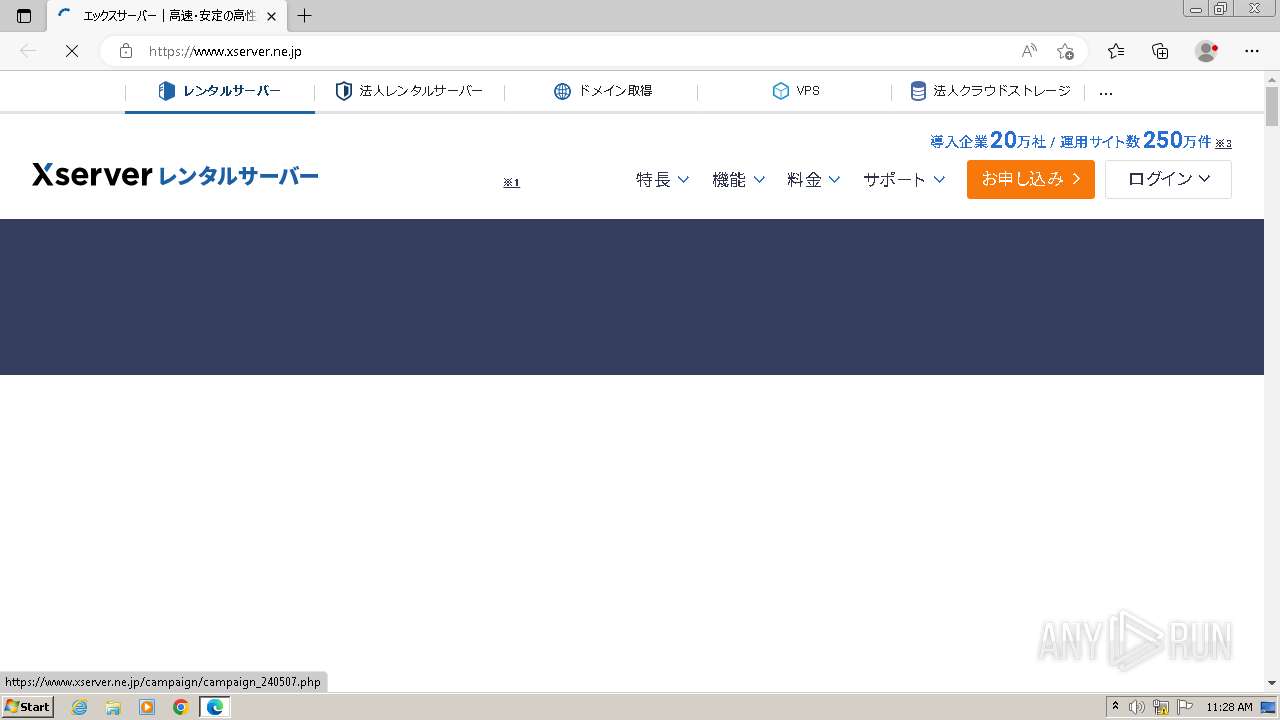
Task: Open the volume control tray icon
Action: coord(1137,707)
